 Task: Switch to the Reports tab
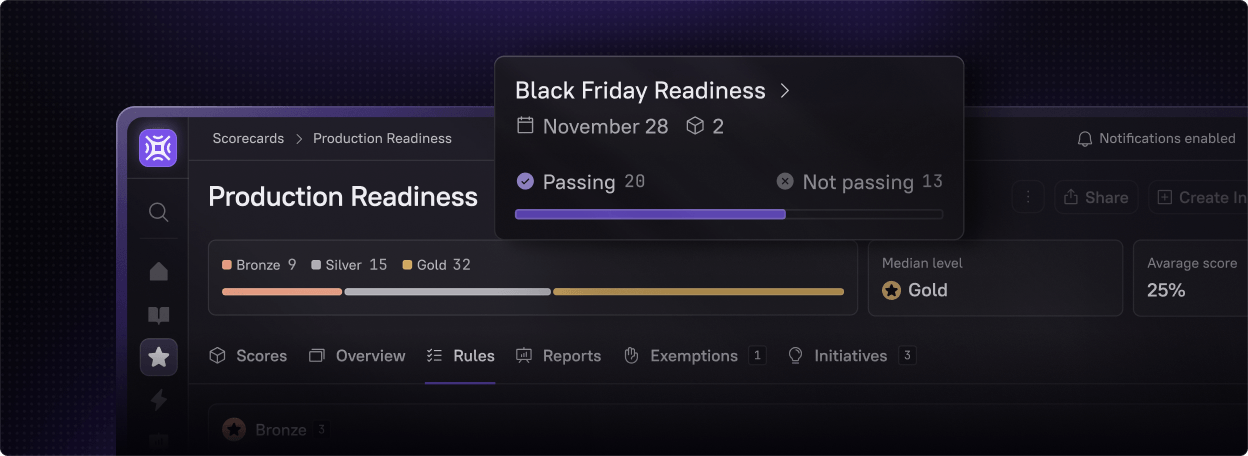(x=558, y=356)
